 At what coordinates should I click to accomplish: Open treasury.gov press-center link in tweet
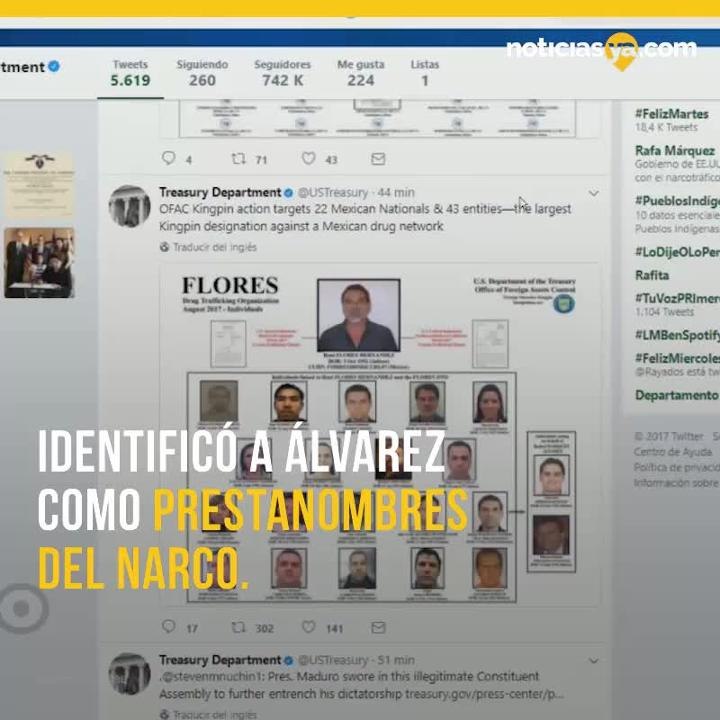[x=486, y=694]
